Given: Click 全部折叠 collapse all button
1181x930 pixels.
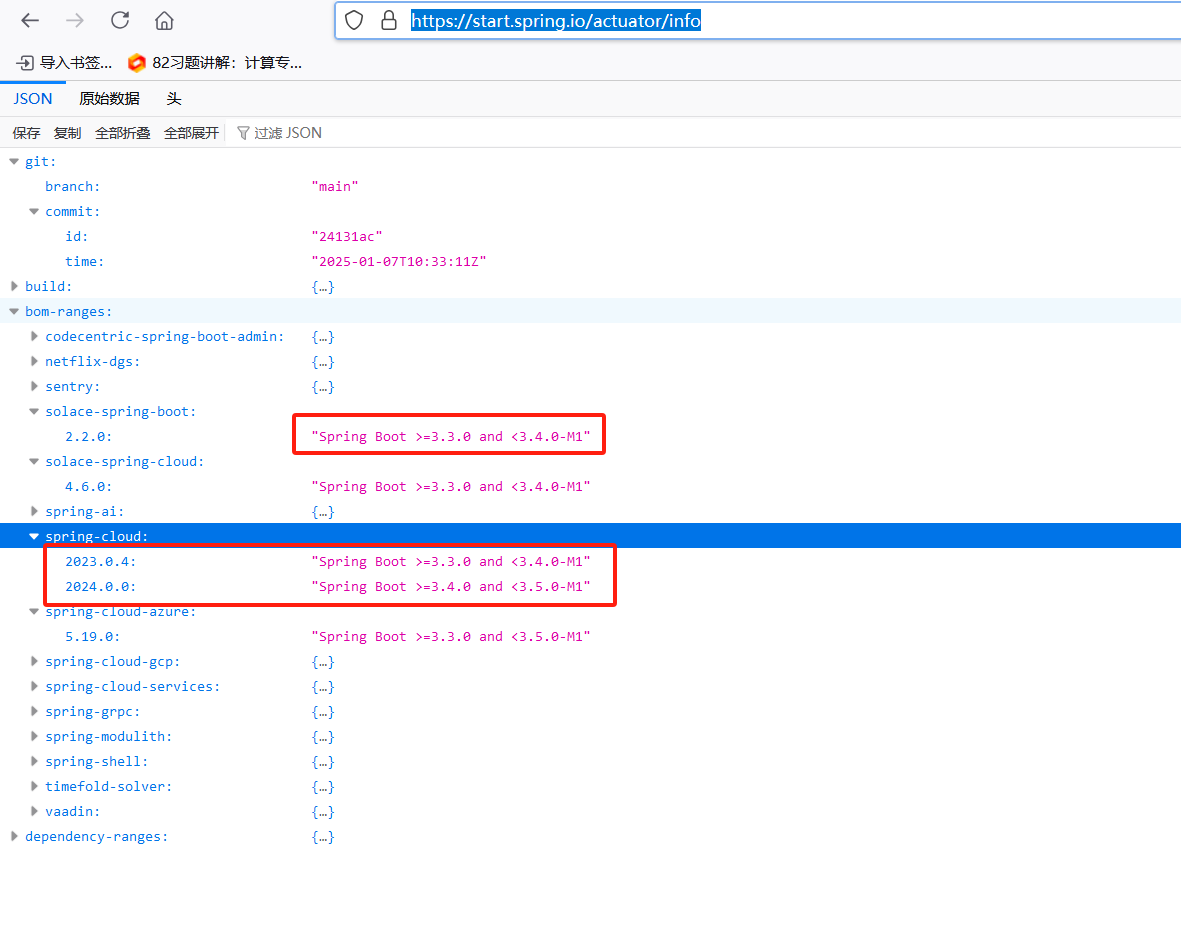Looking at the screenshot, I should click(123, 133).
